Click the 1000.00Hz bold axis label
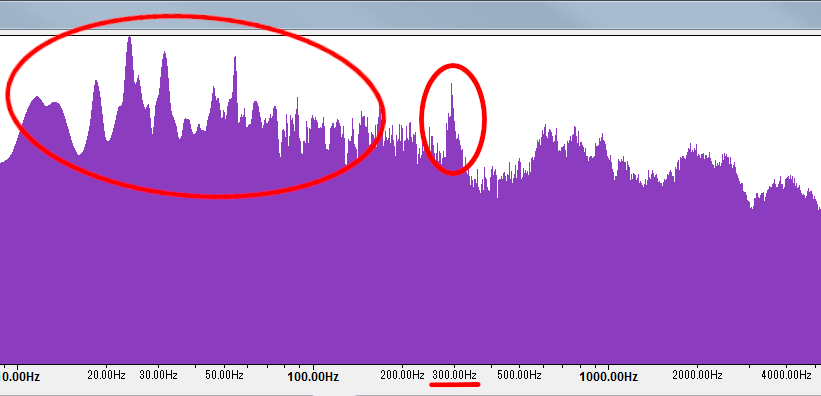Screen dimensions: 821x396 (608, 377)
